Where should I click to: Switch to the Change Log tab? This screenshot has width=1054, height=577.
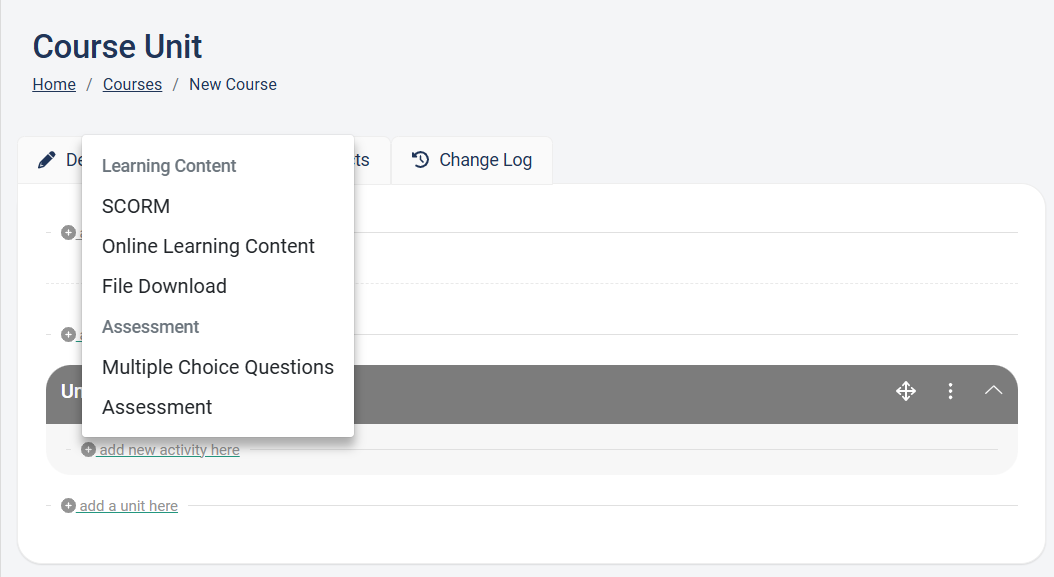coord(472,160)
